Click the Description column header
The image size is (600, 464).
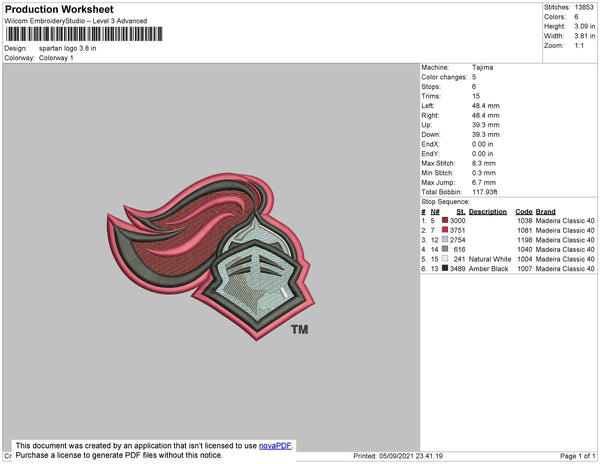click(488, 212)
